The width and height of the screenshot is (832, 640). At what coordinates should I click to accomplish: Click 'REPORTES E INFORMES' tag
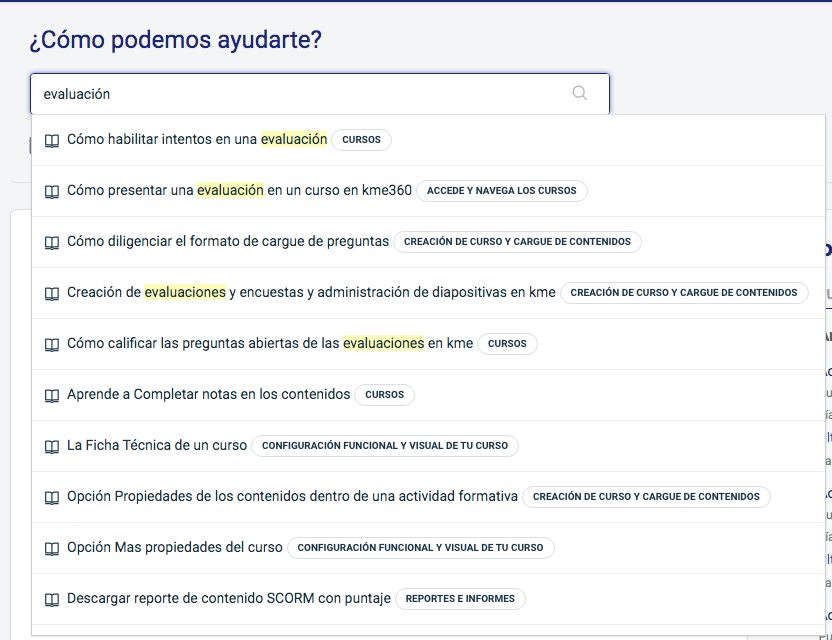click(460, 598)
